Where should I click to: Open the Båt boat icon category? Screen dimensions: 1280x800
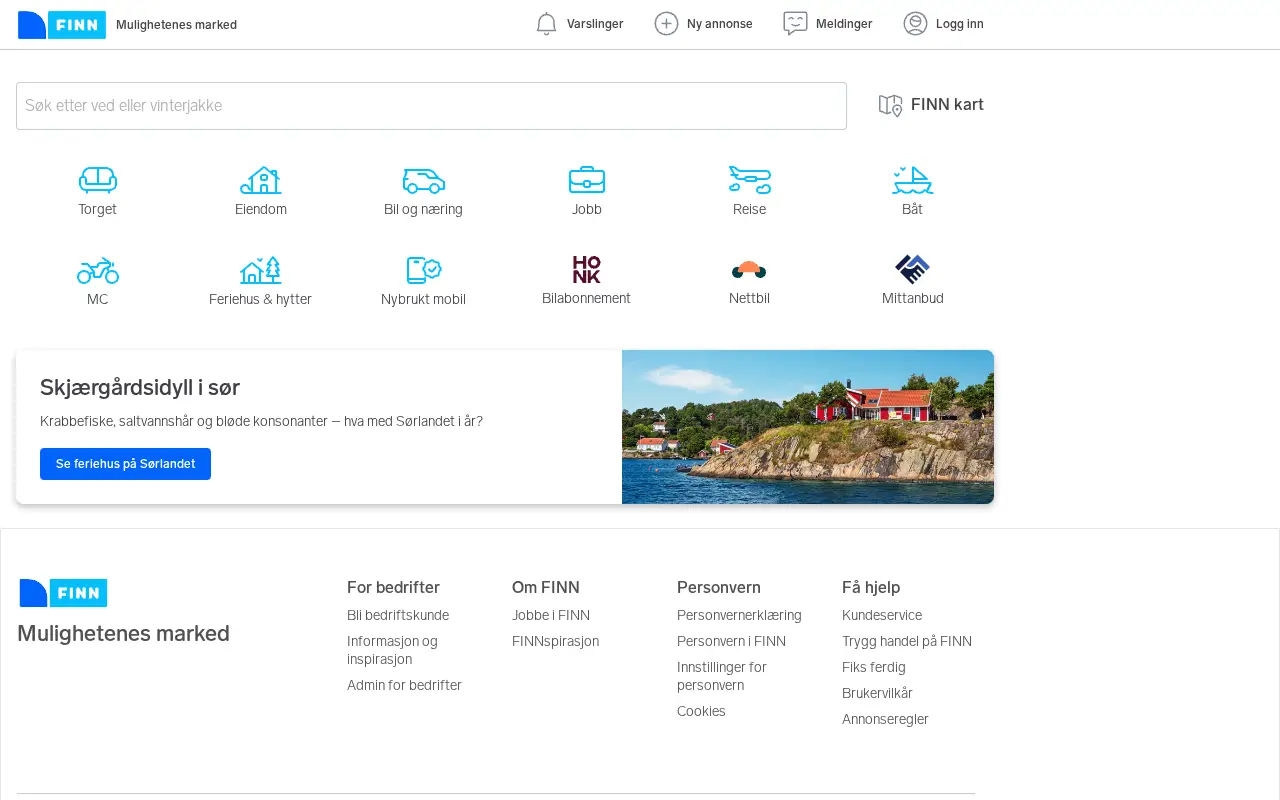click(x=912, y=180)
